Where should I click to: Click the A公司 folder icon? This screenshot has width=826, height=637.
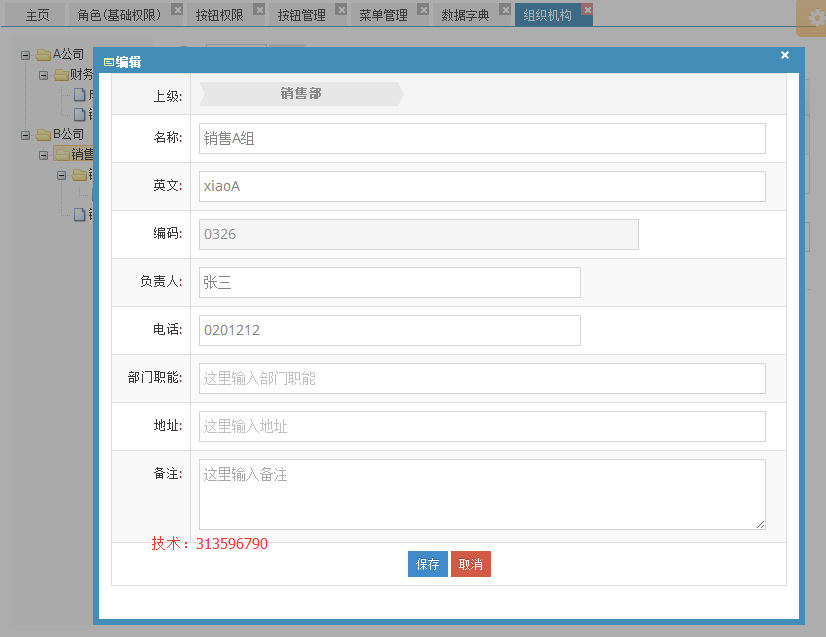point(43,55)
